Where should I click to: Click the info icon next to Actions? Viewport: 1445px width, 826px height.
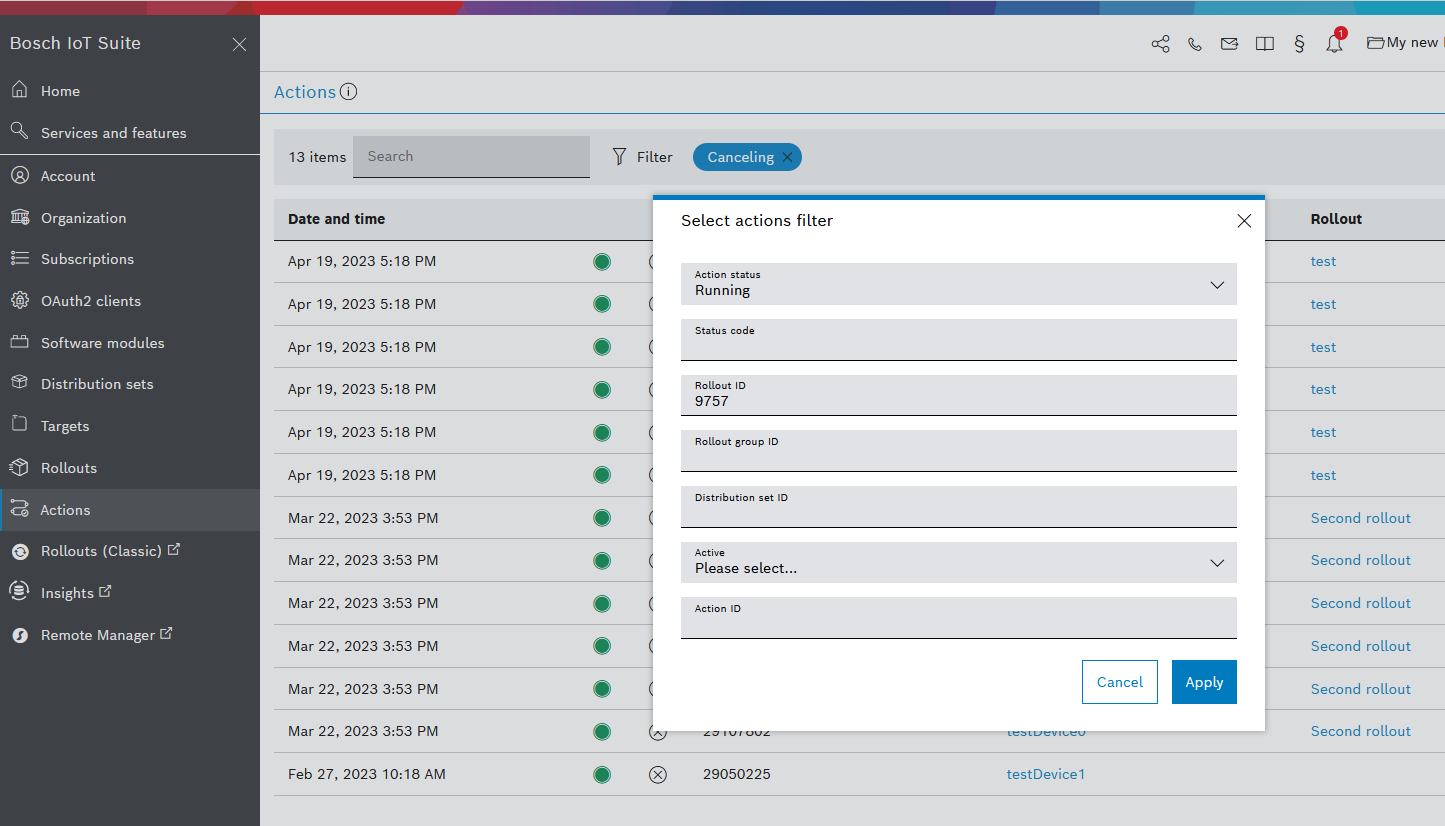pos(348,92)
